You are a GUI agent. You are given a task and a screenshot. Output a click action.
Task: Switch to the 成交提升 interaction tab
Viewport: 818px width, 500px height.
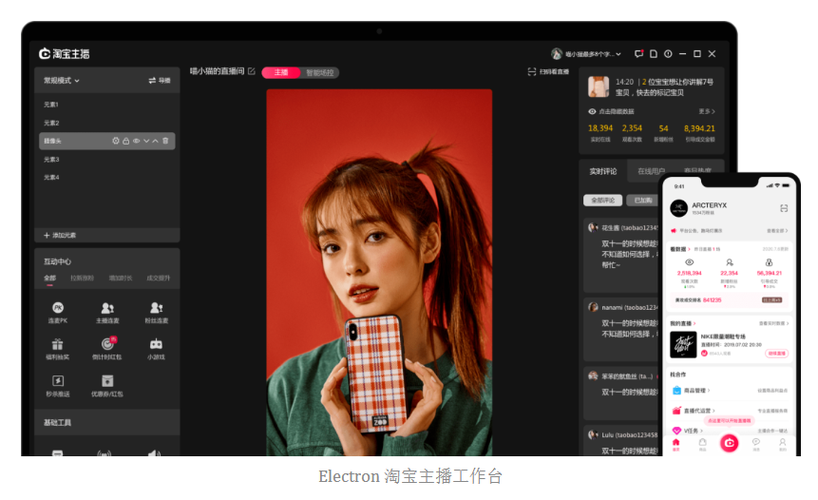click(159, 278)
